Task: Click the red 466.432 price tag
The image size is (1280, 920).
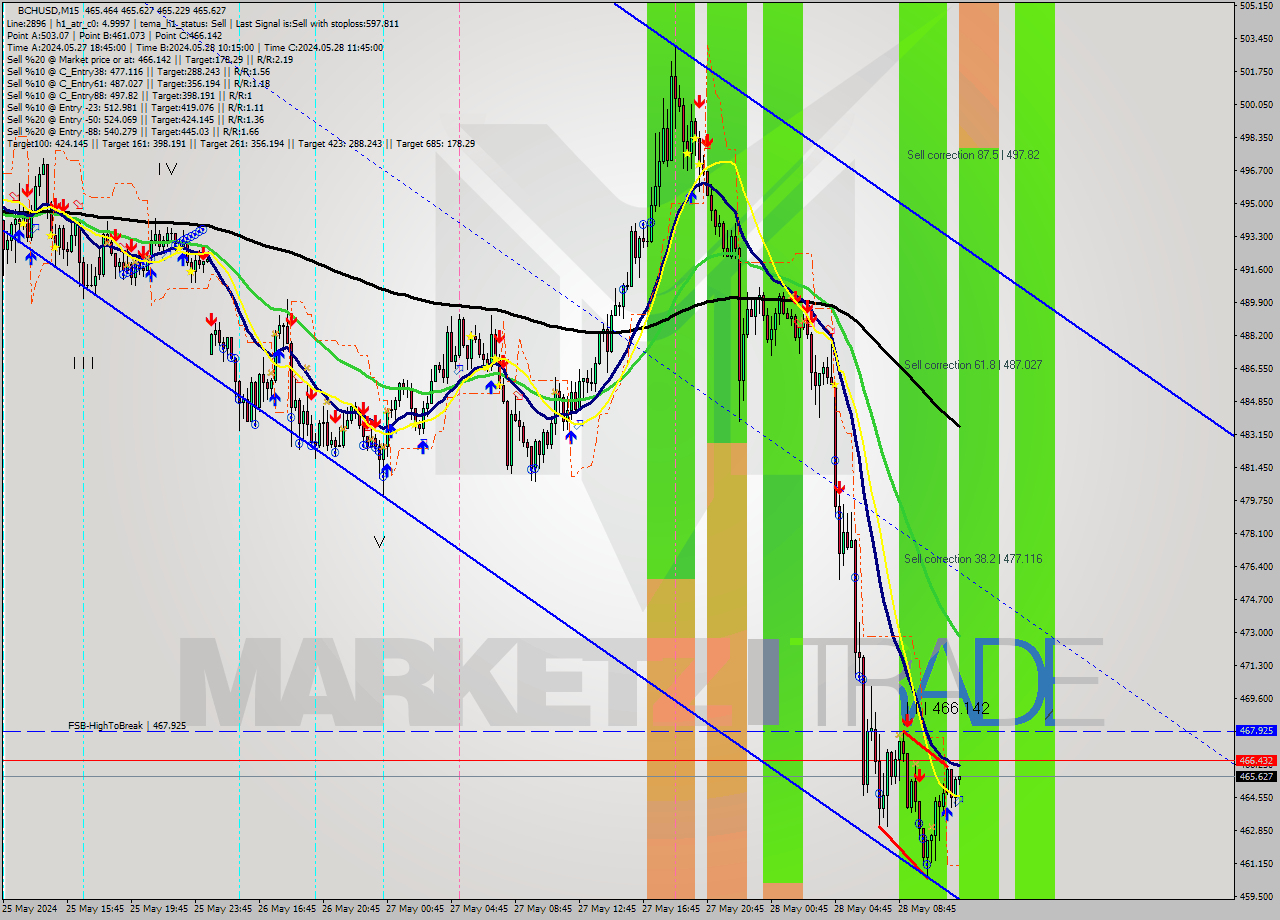Action: (x=1256, y=761)
